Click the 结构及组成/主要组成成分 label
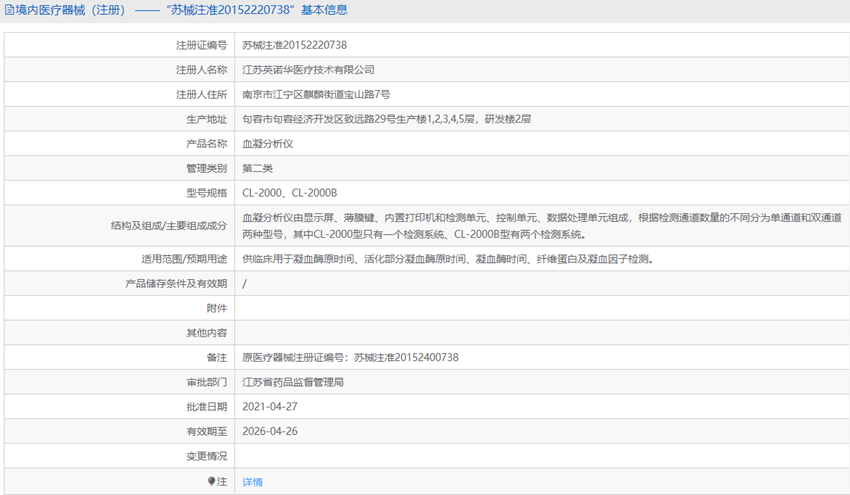 (x=169, y=226)
